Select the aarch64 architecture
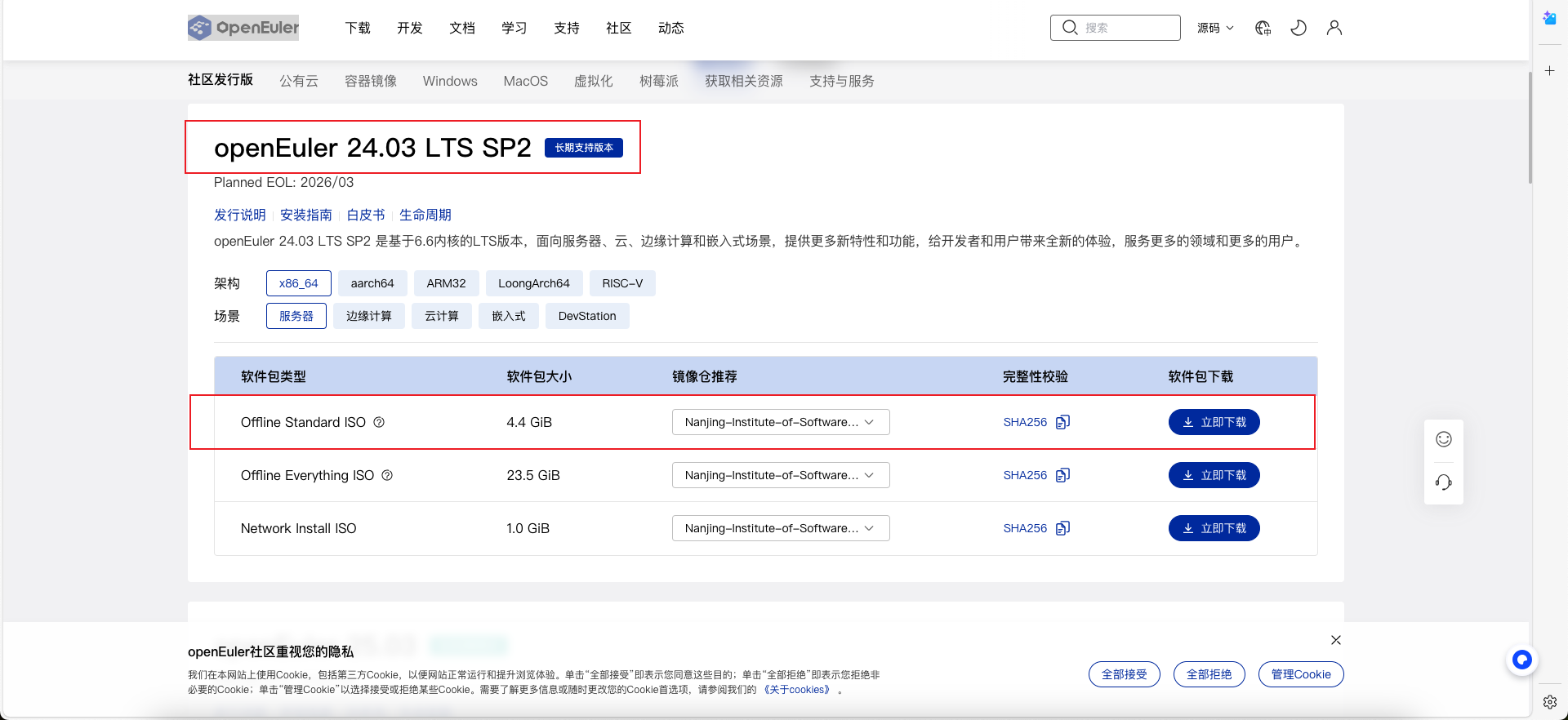Viewport: 1568px width, 720px height. click(372, 283)
